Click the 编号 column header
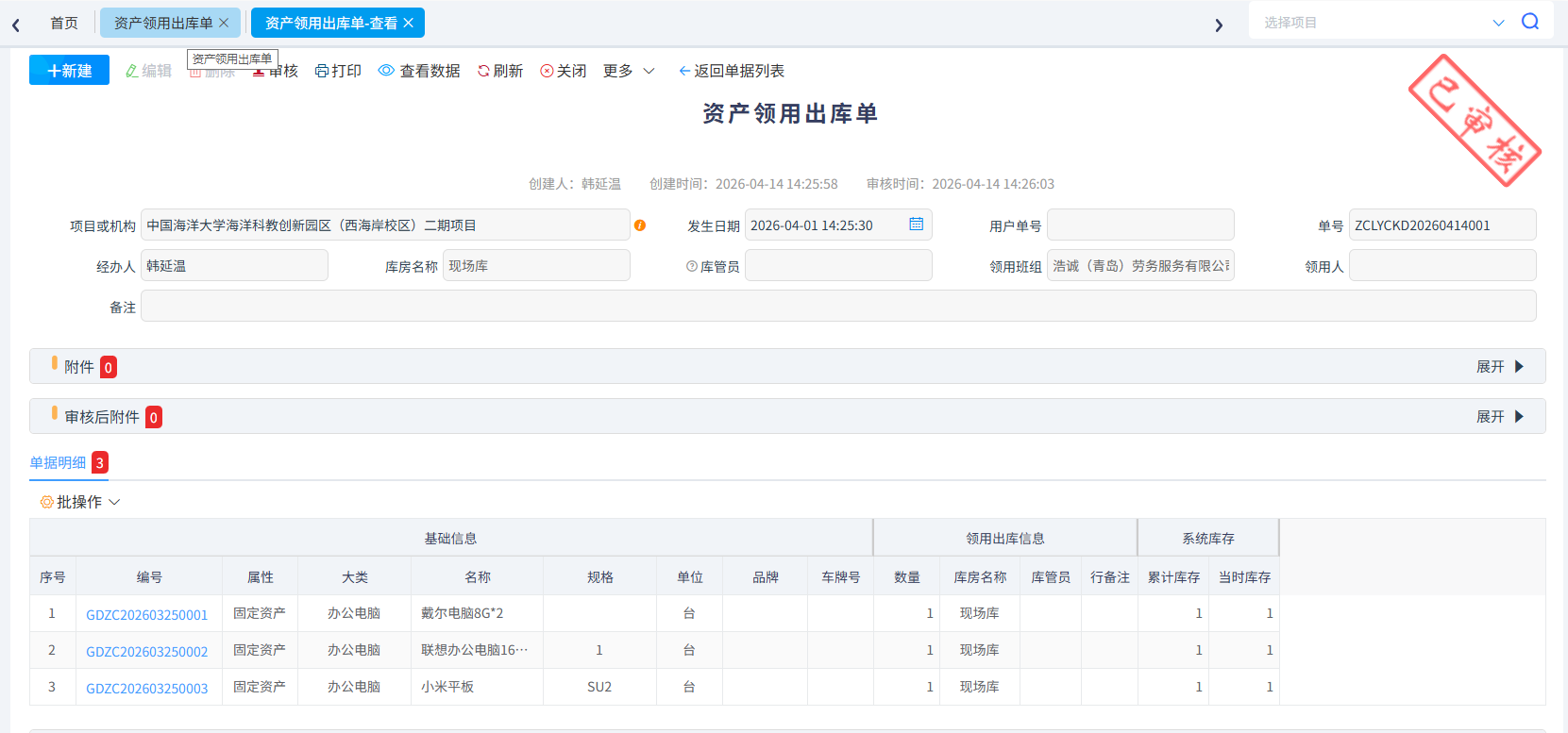Viewport: 1568px width, 733px height. (149, 576)
